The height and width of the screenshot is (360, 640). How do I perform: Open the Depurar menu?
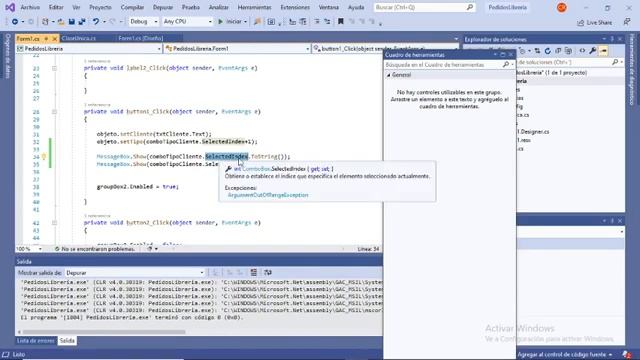coord(162,7)
